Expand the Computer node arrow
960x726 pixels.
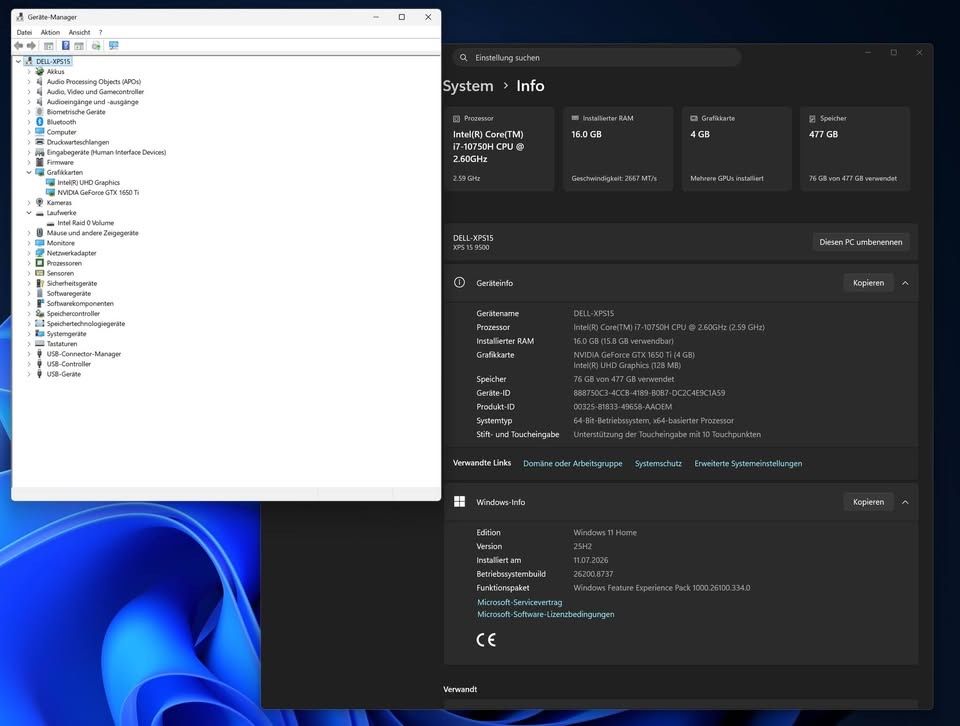29,132
